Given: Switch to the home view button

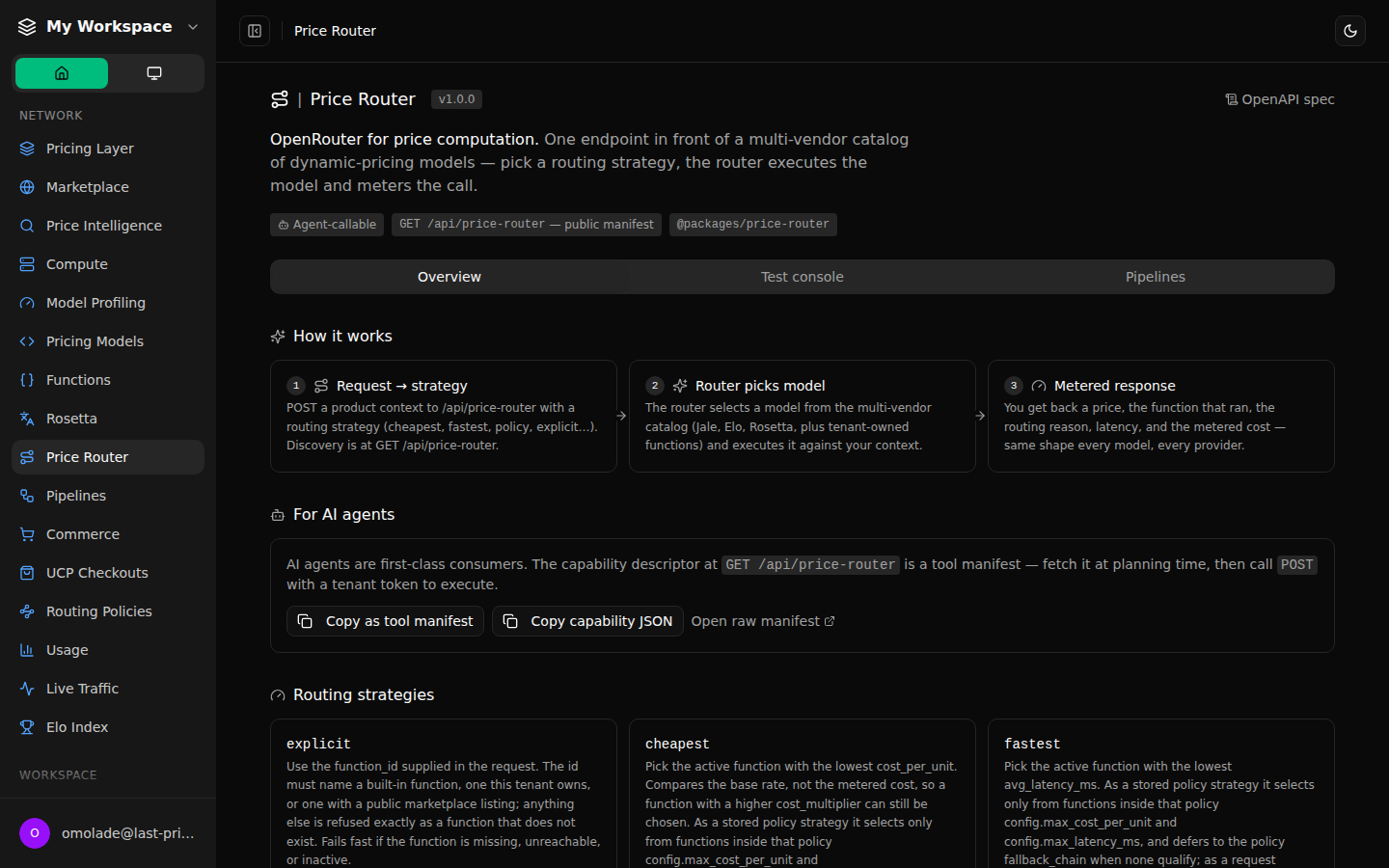Looking at the screenshot, I should [x=62, y=73].
